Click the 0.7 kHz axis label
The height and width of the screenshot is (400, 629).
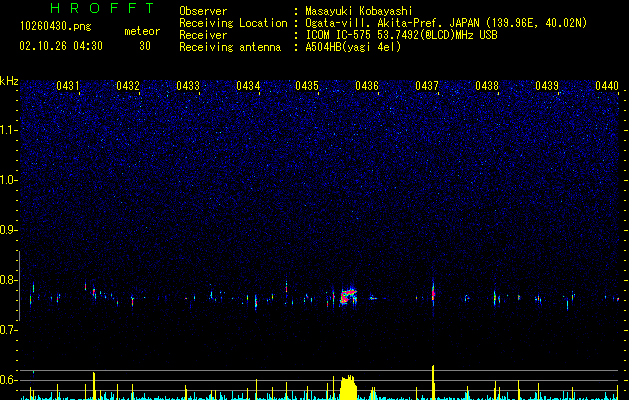tap(9, 330)
